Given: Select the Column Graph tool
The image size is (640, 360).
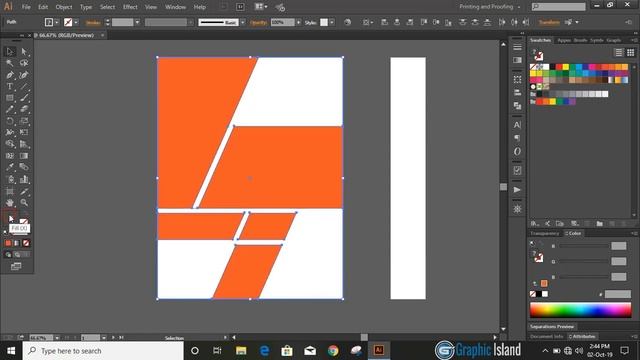Looking at the screenshot, I should click(24, 179).
